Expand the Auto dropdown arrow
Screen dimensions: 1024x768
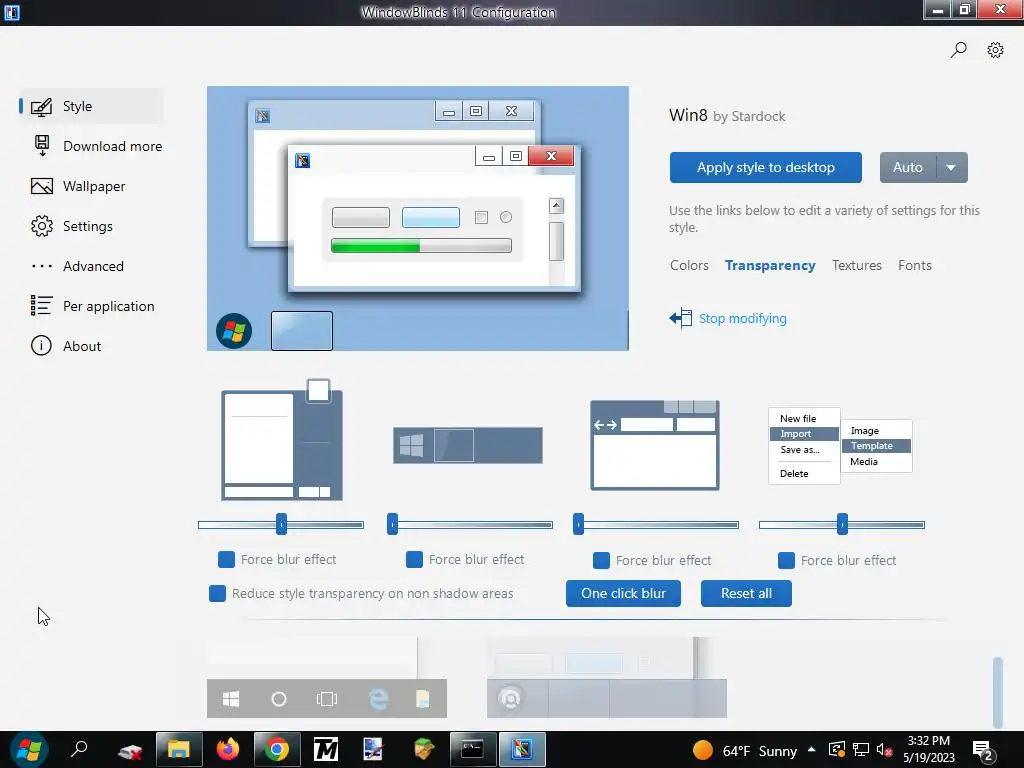tap(952, 168)
